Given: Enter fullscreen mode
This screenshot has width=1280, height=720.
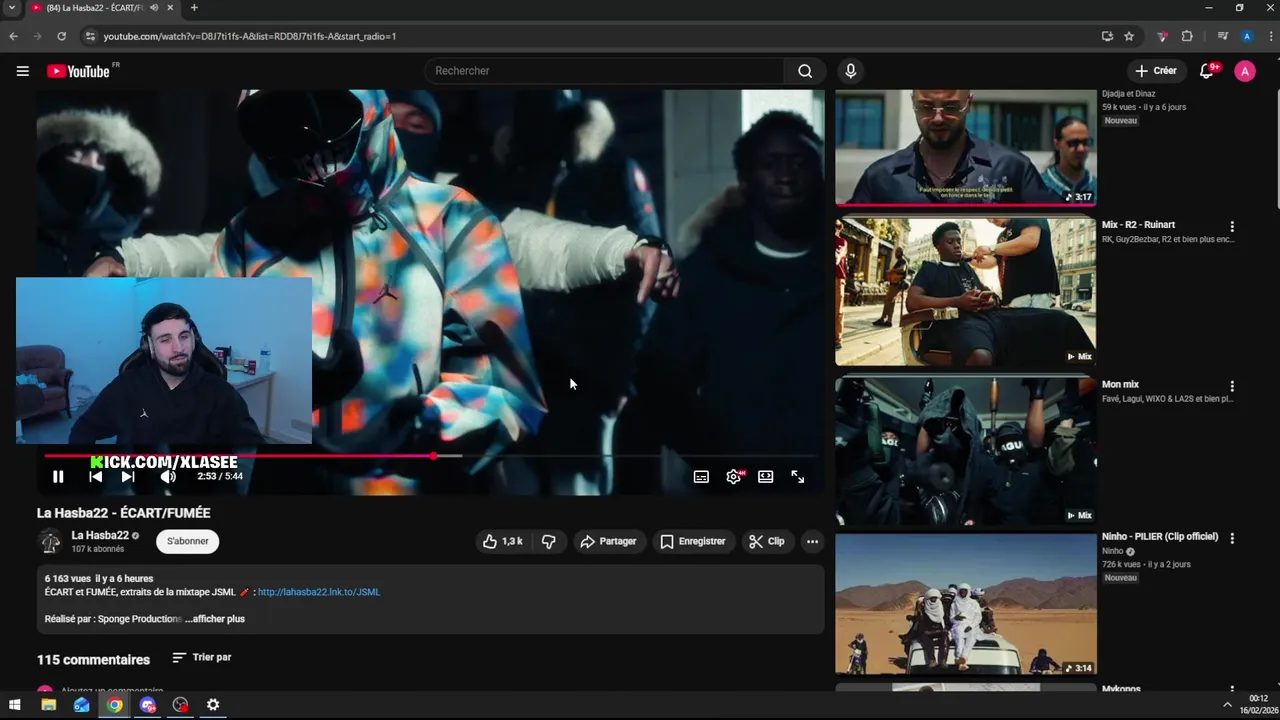Looking at the screenshot, I should (798, 477).
